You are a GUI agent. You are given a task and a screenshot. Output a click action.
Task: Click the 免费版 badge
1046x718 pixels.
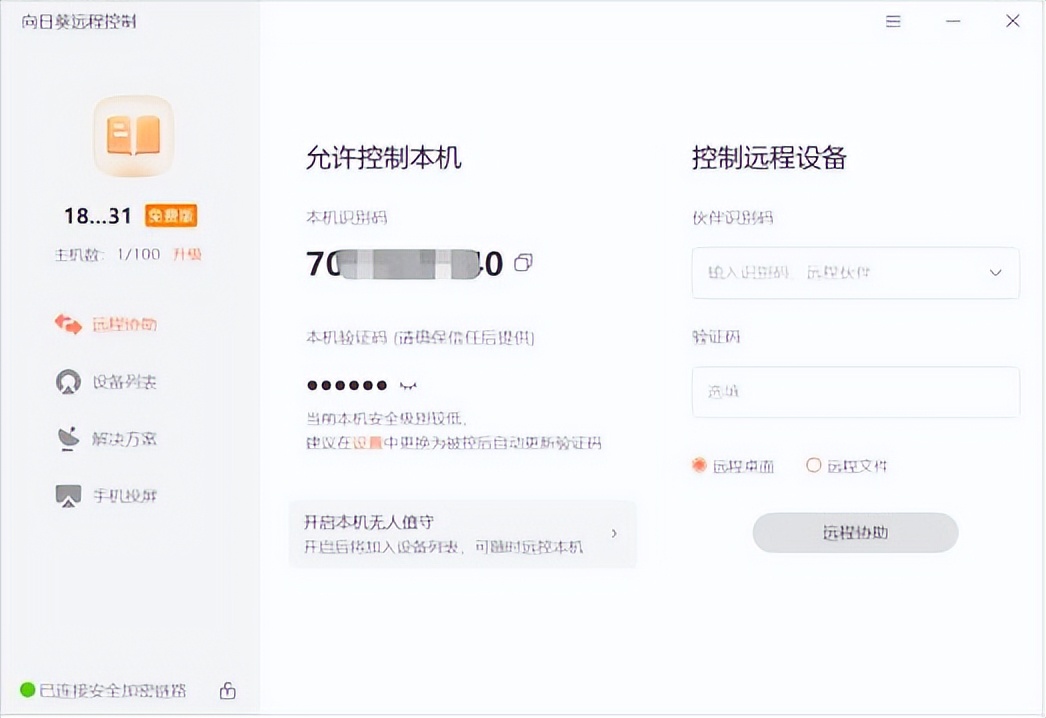coord(171,215)
